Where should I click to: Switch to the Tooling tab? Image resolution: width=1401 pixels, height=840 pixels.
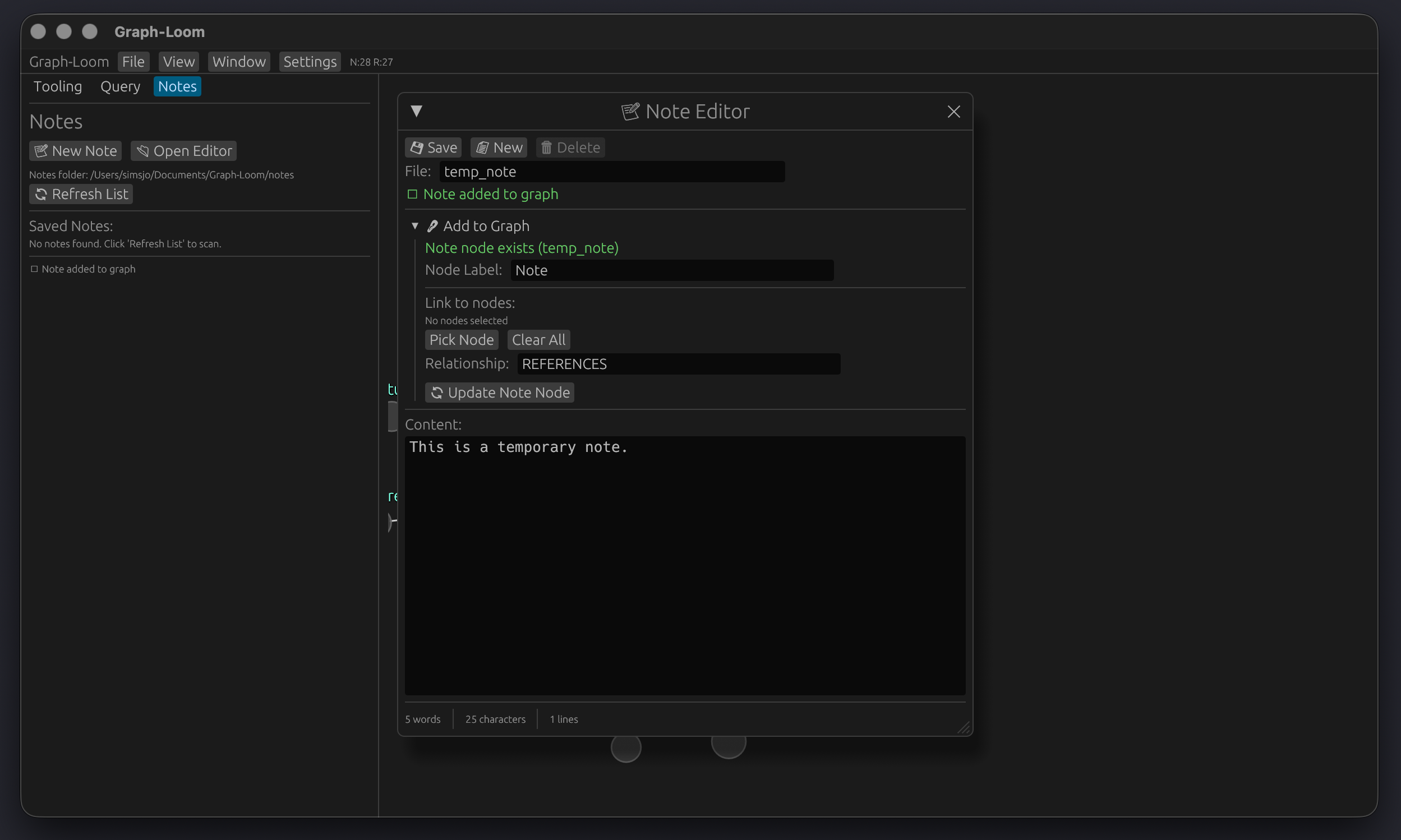point(58,86)
